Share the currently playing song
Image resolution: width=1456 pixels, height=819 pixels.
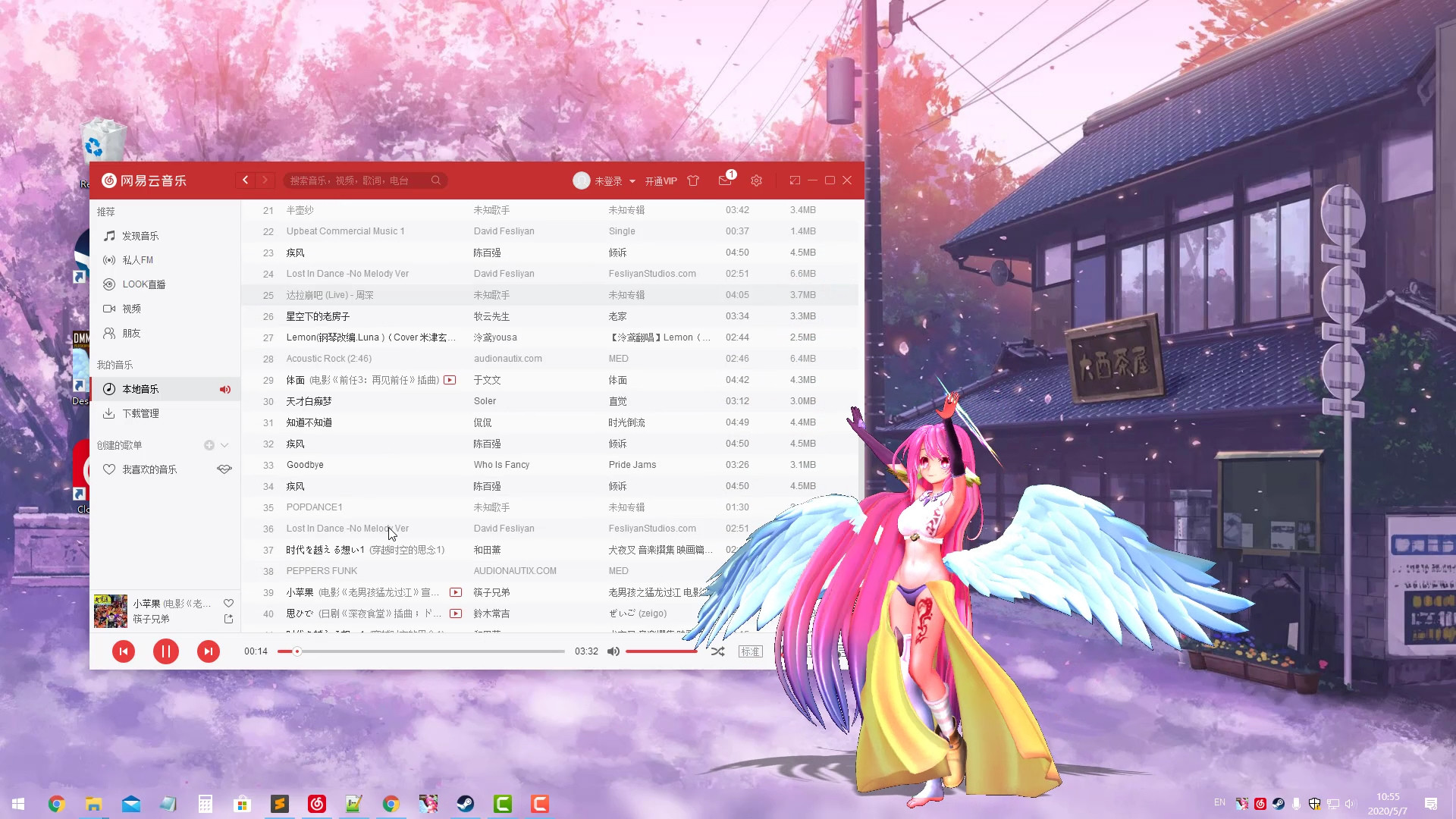[228, 619]
